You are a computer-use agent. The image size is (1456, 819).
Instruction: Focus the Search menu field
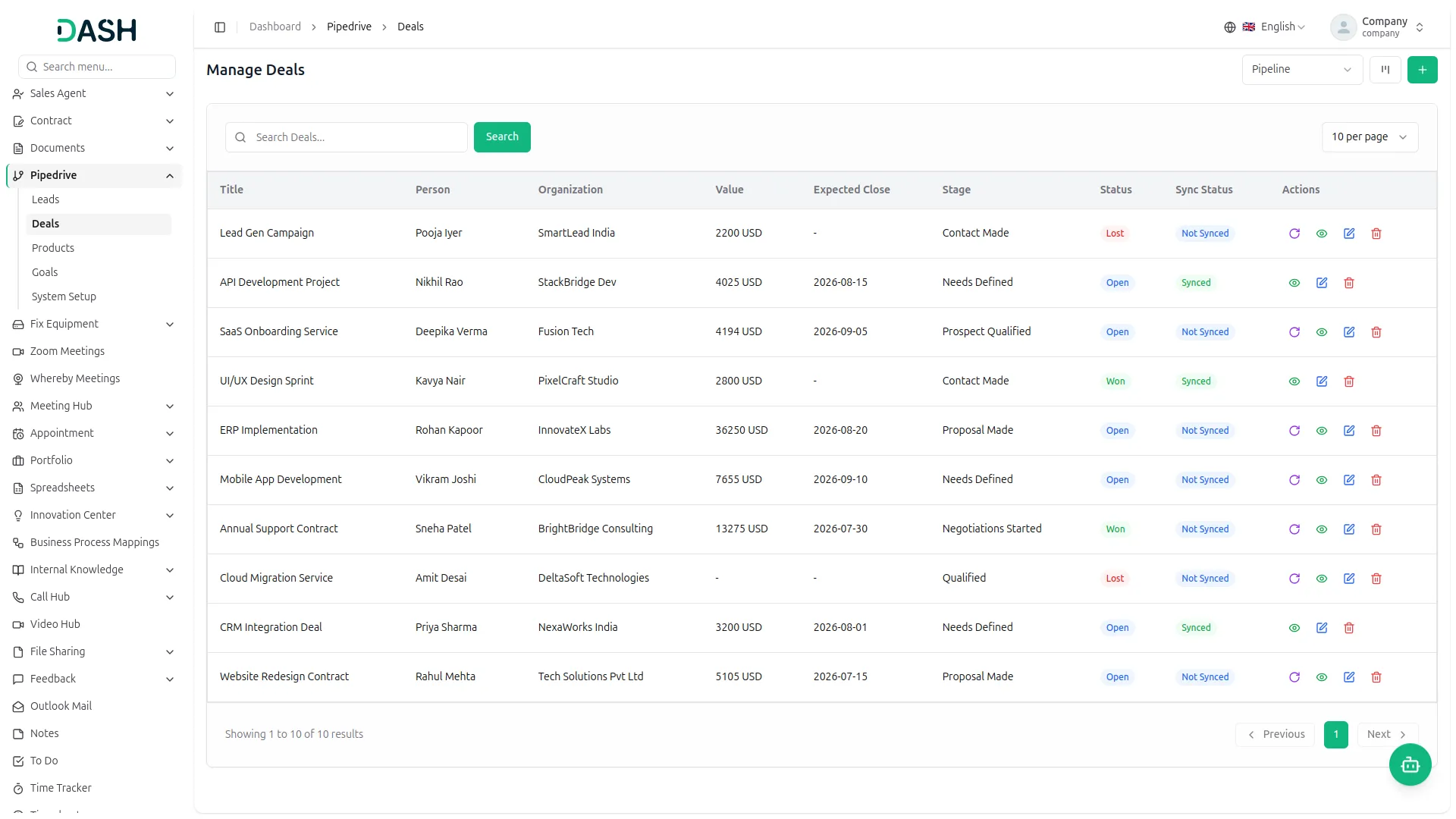tap(97, 67)
